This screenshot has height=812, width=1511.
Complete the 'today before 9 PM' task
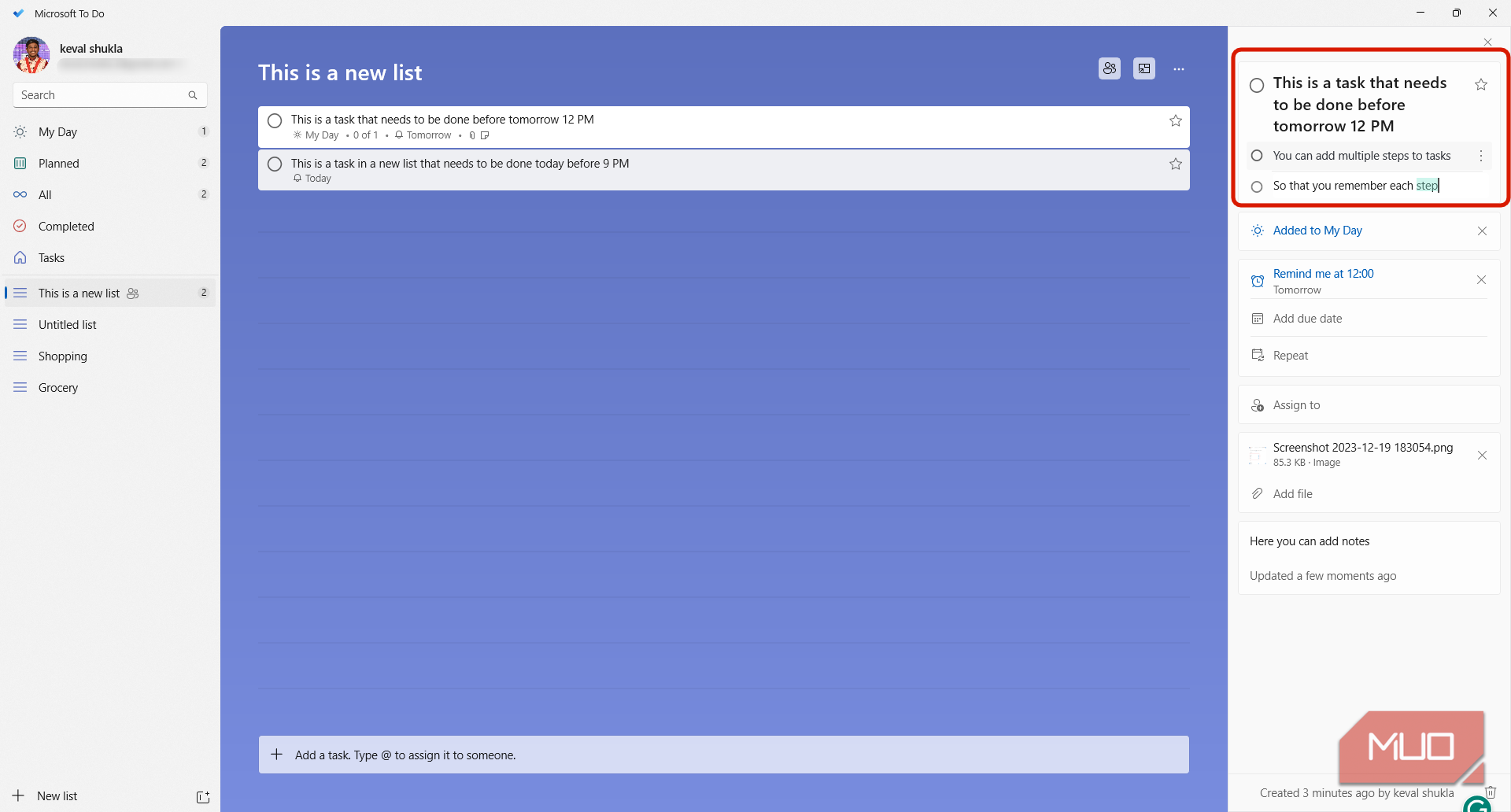[x=275, y=164]
